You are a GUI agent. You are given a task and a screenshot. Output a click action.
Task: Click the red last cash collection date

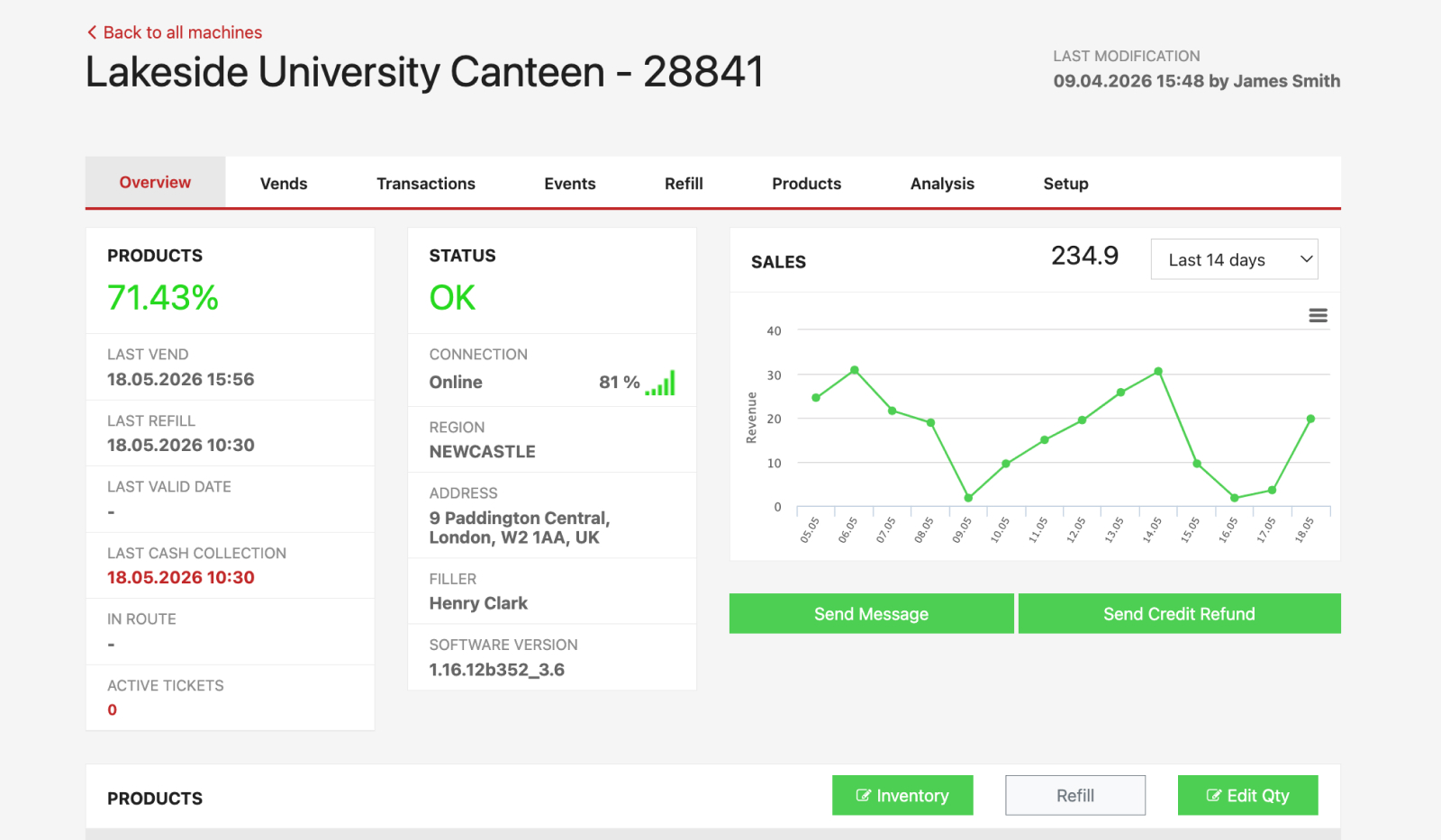point(181,577)
